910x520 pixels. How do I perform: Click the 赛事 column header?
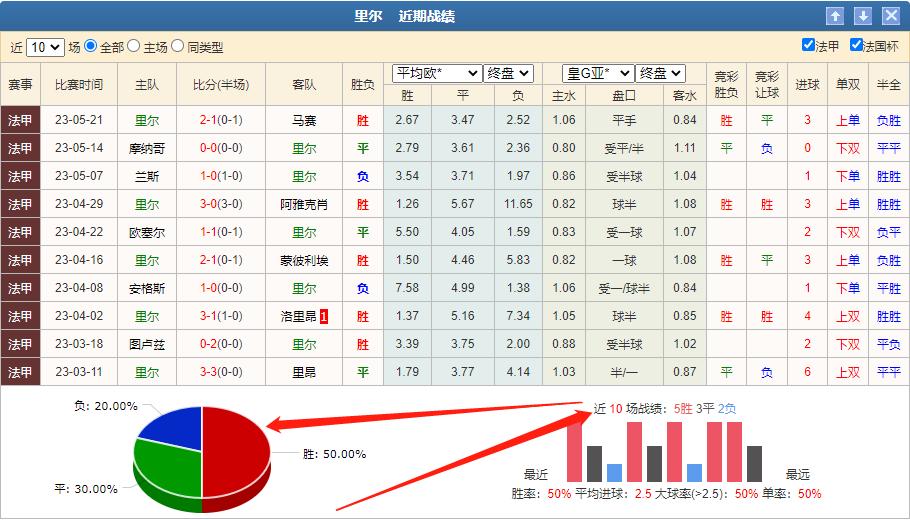tap(20, 85)
